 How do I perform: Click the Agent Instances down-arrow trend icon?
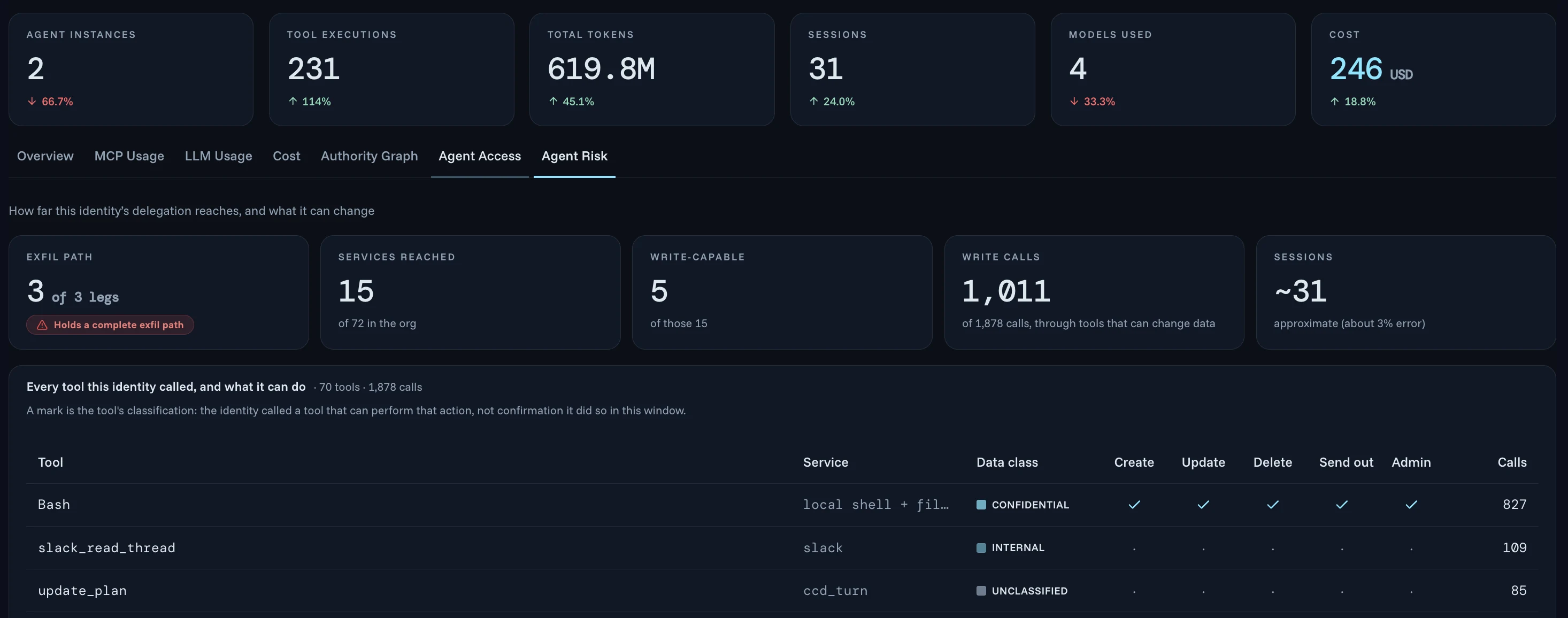[x=32, y=101]
